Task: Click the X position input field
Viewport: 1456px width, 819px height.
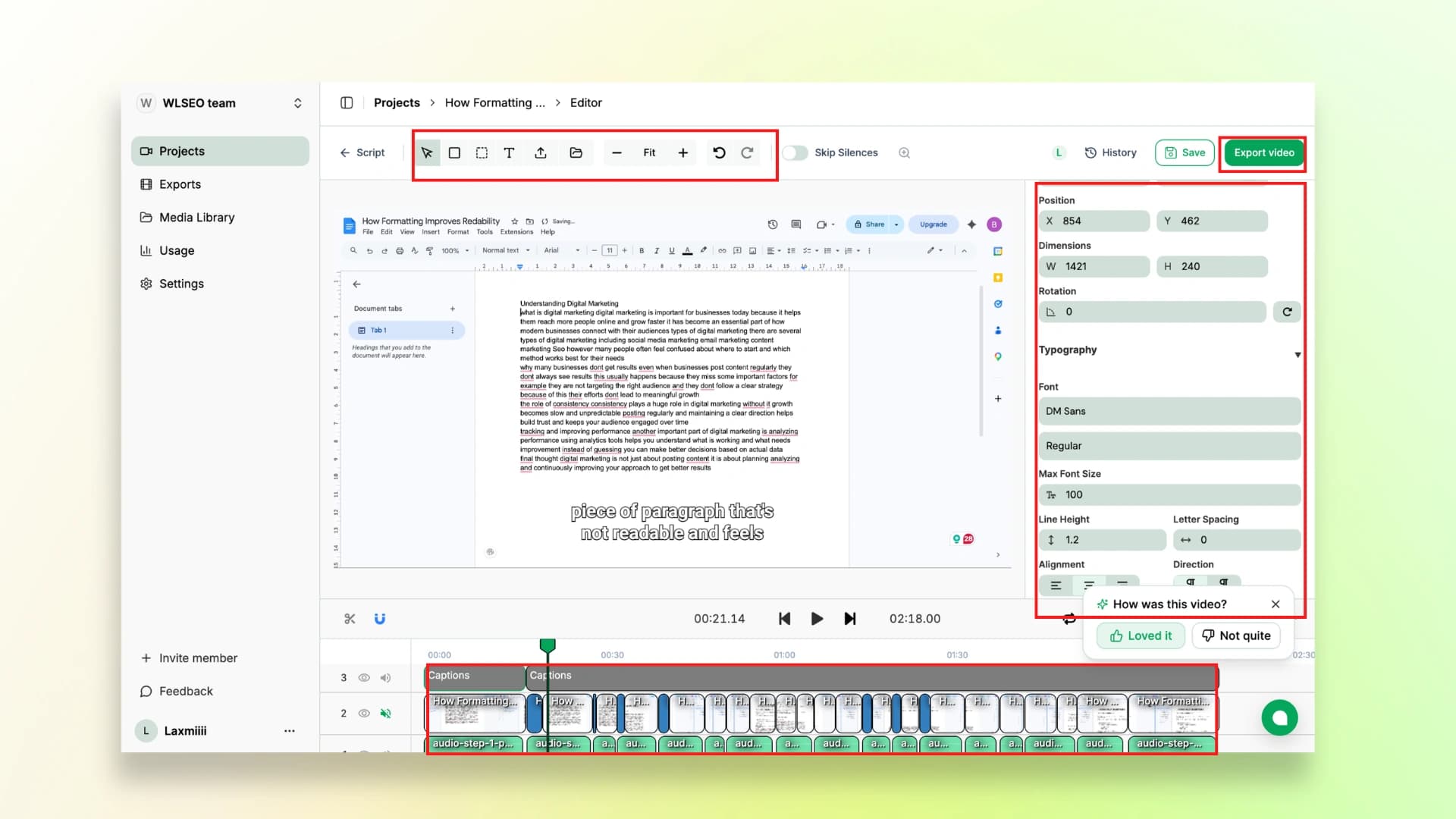Action: click(x=1094, y=221)
